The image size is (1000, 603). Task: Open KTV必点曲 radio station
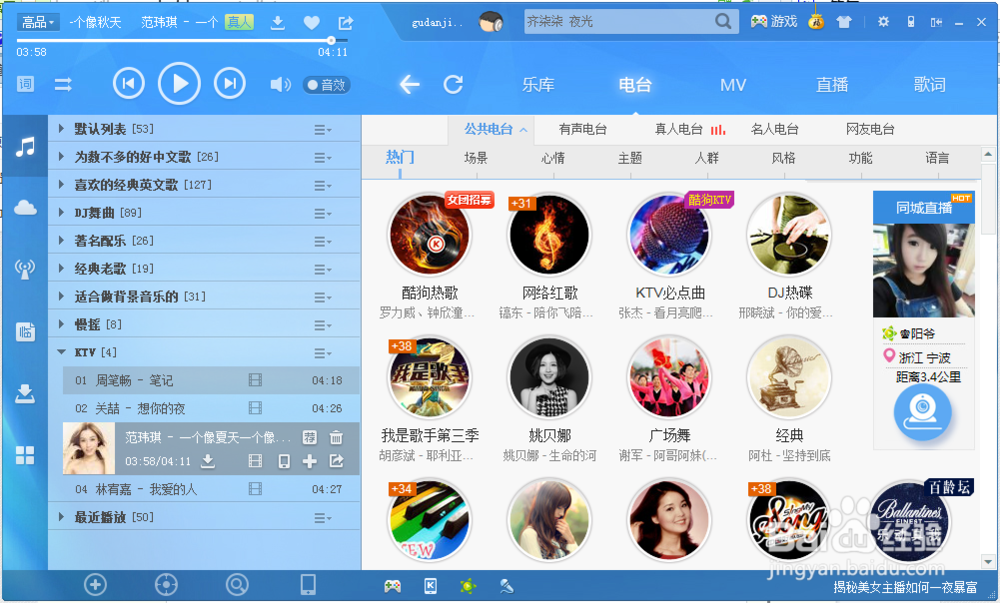coord(669,235)
